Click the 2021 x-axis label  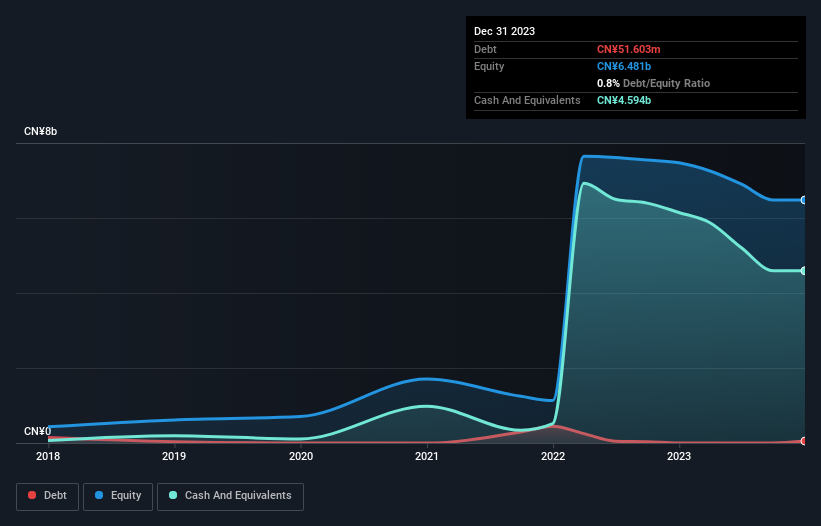427,456
